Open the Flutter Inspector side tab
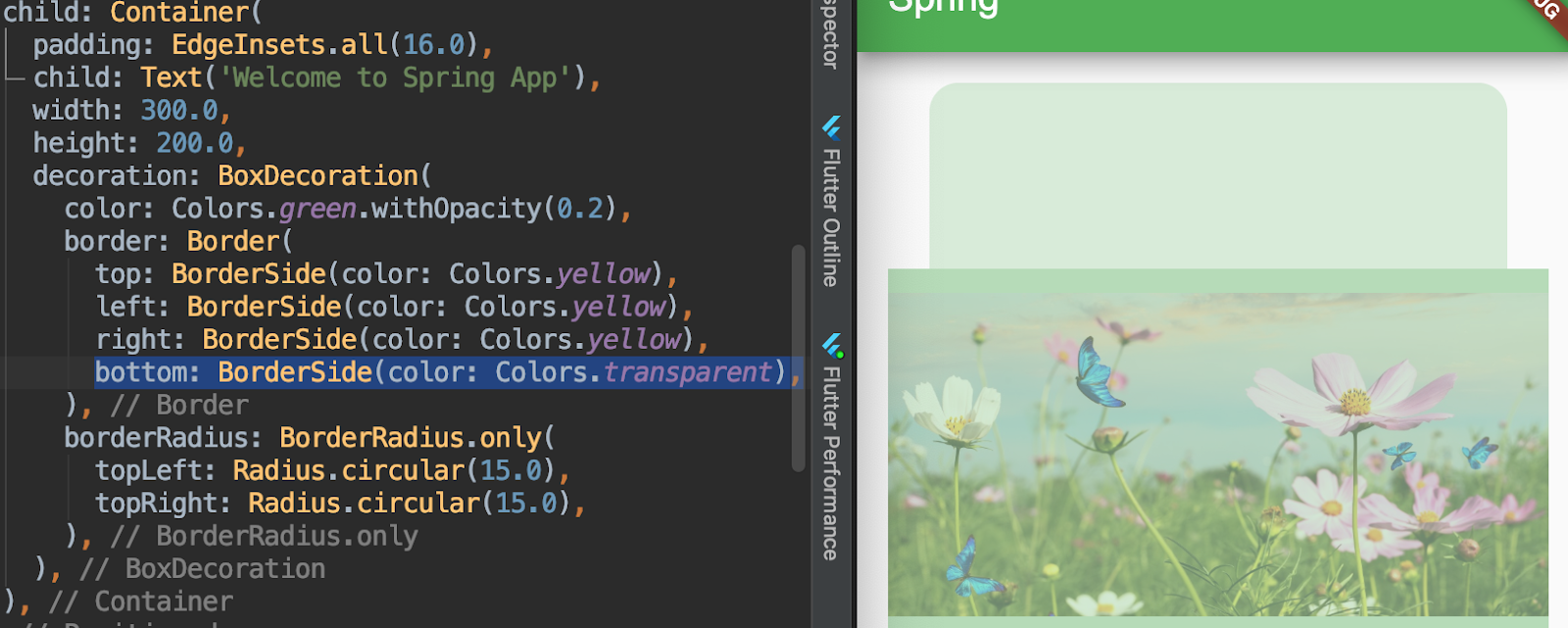 (831, 35)
